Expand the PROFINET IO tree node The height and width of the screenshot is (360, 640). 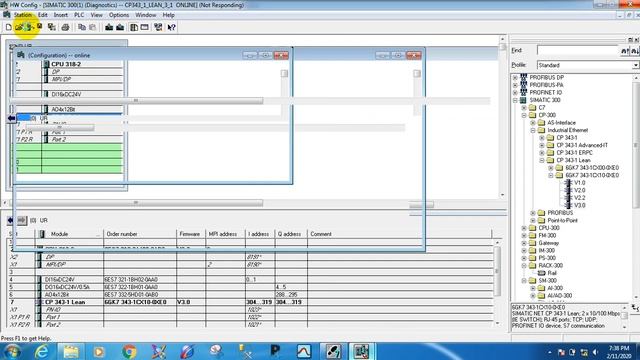[x=515, y=93]
